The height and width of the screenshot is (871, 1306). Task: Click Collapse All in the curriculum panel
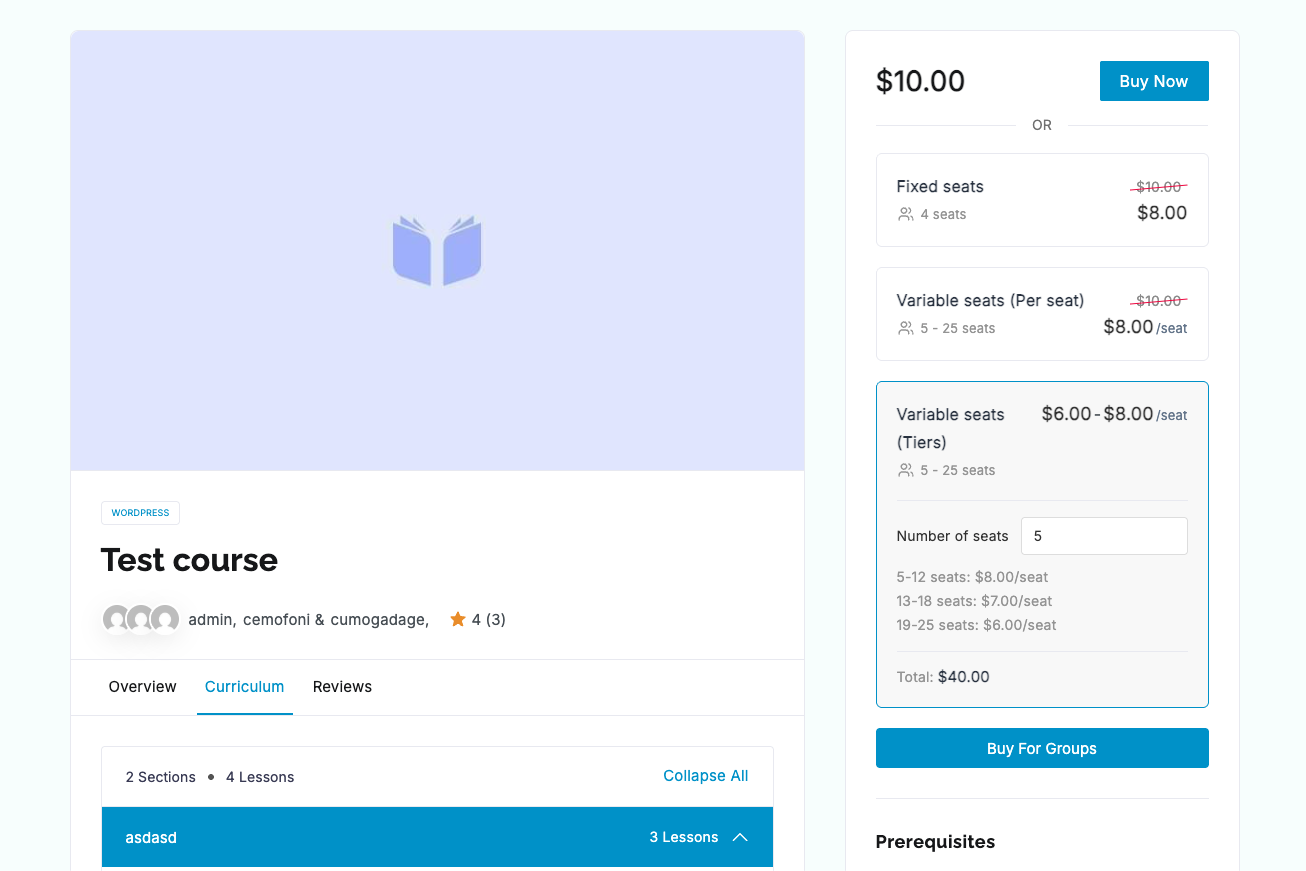pos(705,776)
